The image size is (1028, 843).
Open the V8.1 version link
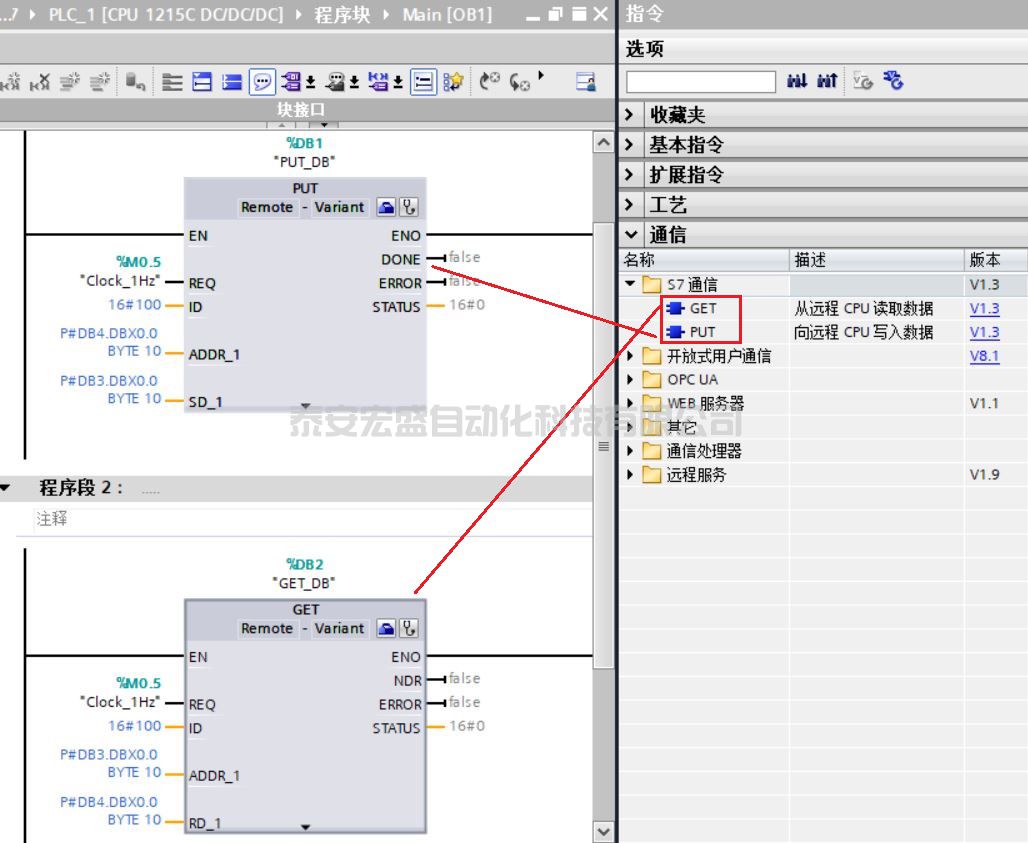(984, 356)
